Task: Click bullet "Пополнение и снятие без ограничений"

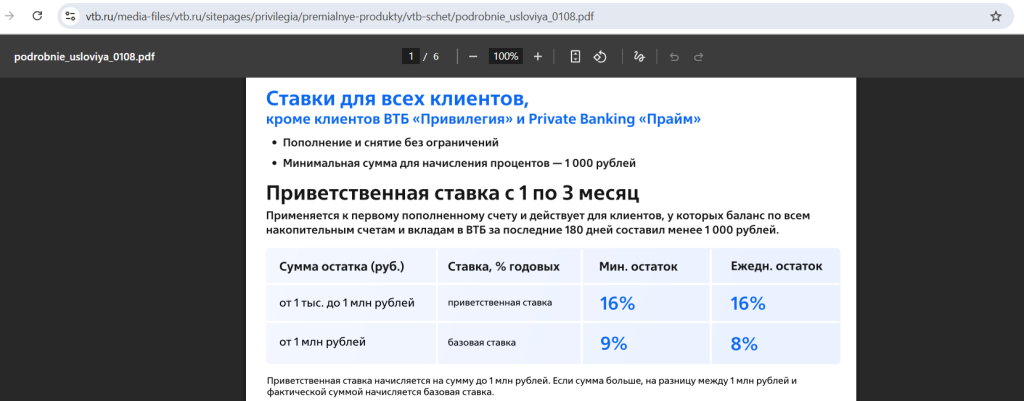Action: tap(391, 142)
